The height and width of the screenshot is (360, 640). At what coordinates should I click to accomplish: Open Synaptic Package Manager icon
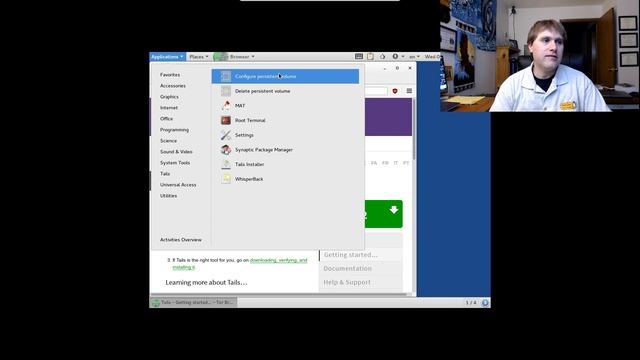[x=226, y=150]
